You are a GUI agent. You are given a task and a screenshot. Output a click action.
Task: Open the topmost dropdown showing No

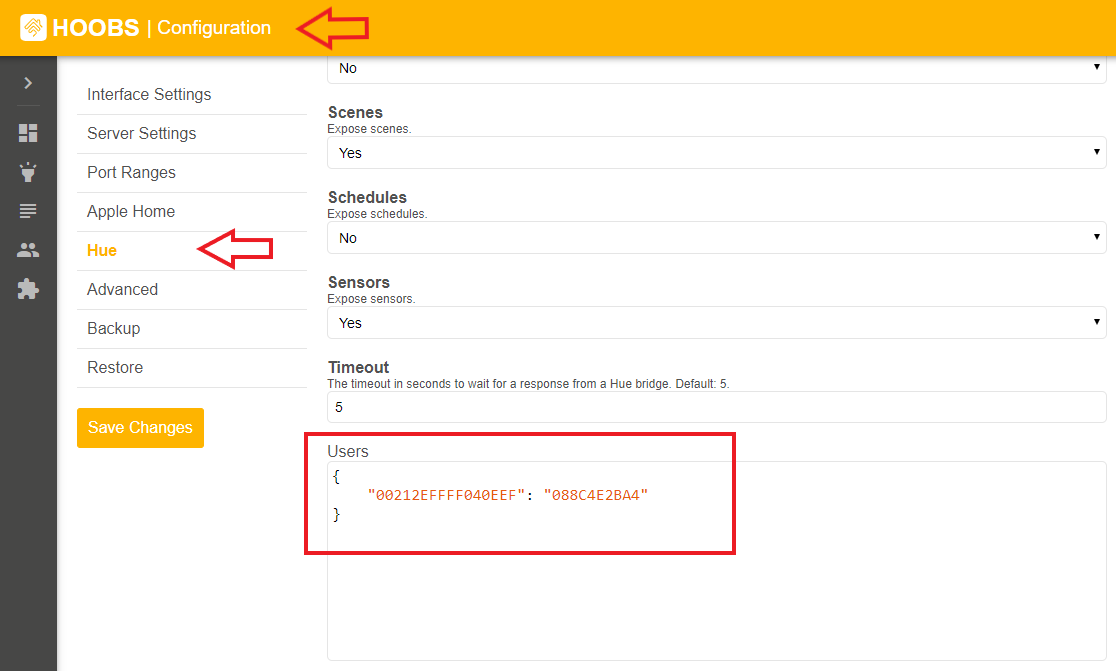point(717,69)
